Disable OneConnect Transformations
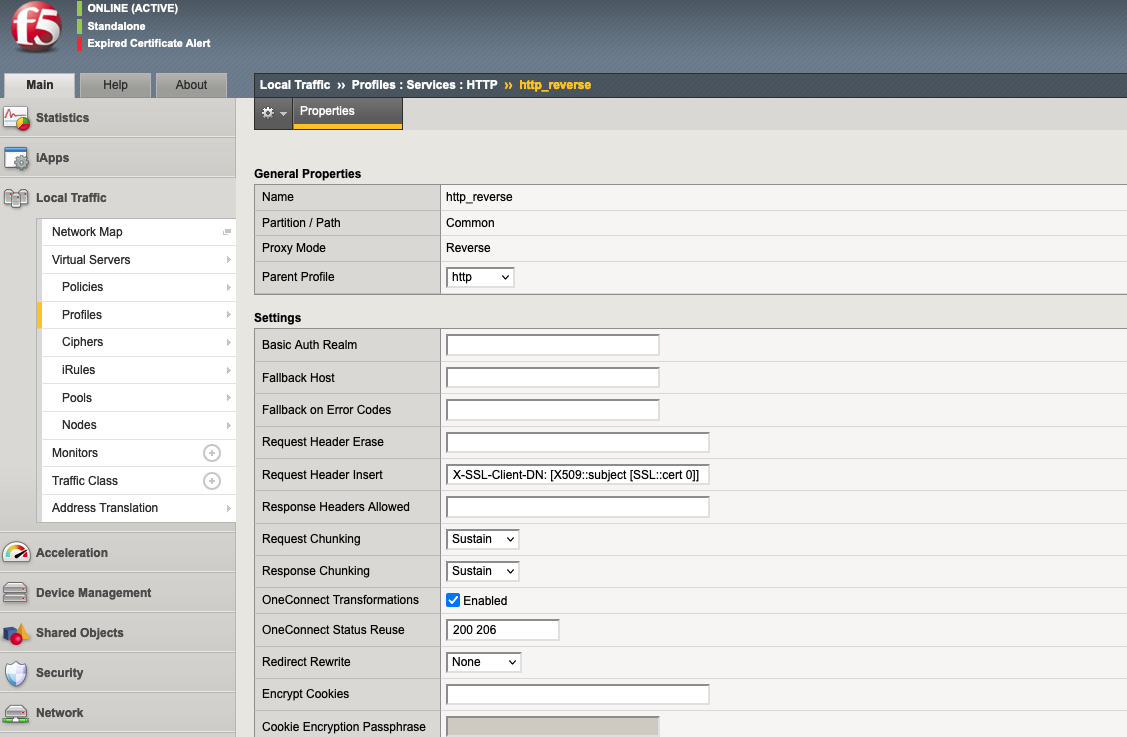This screenshot has height=737, width=1127. [453, 600]
